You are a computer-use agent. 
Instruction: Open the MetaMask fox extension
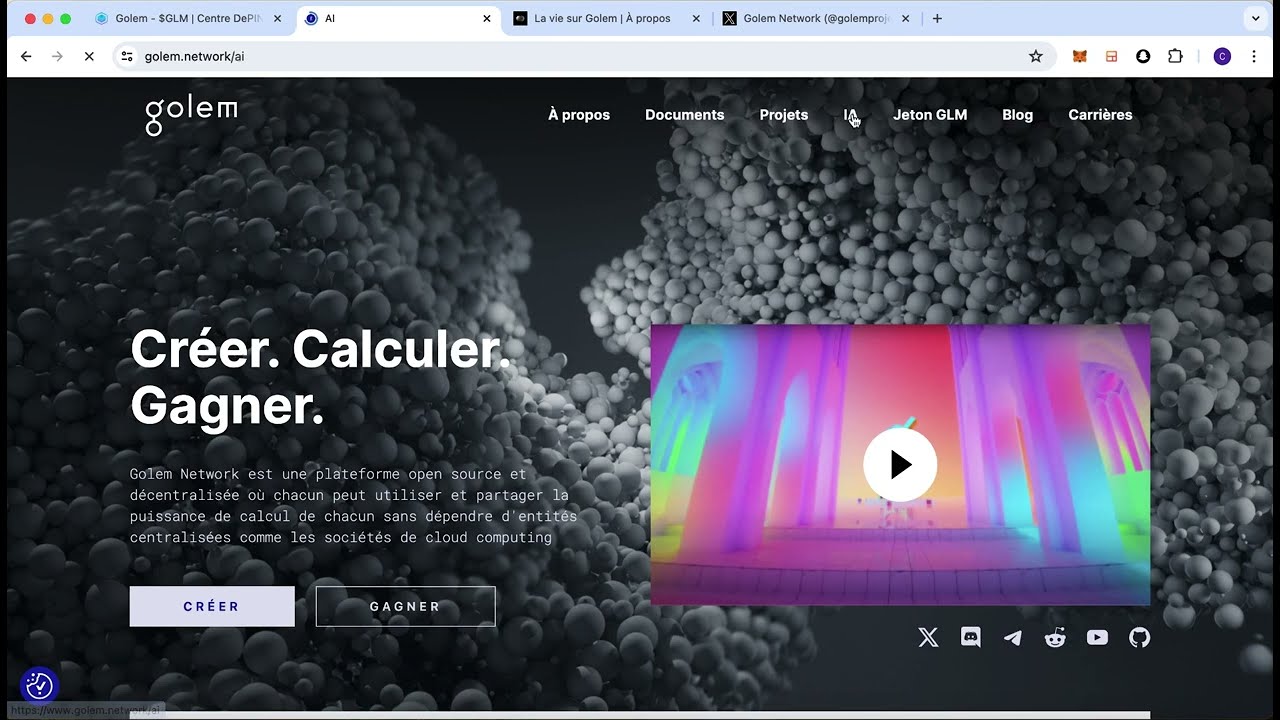coord(1080,57)
